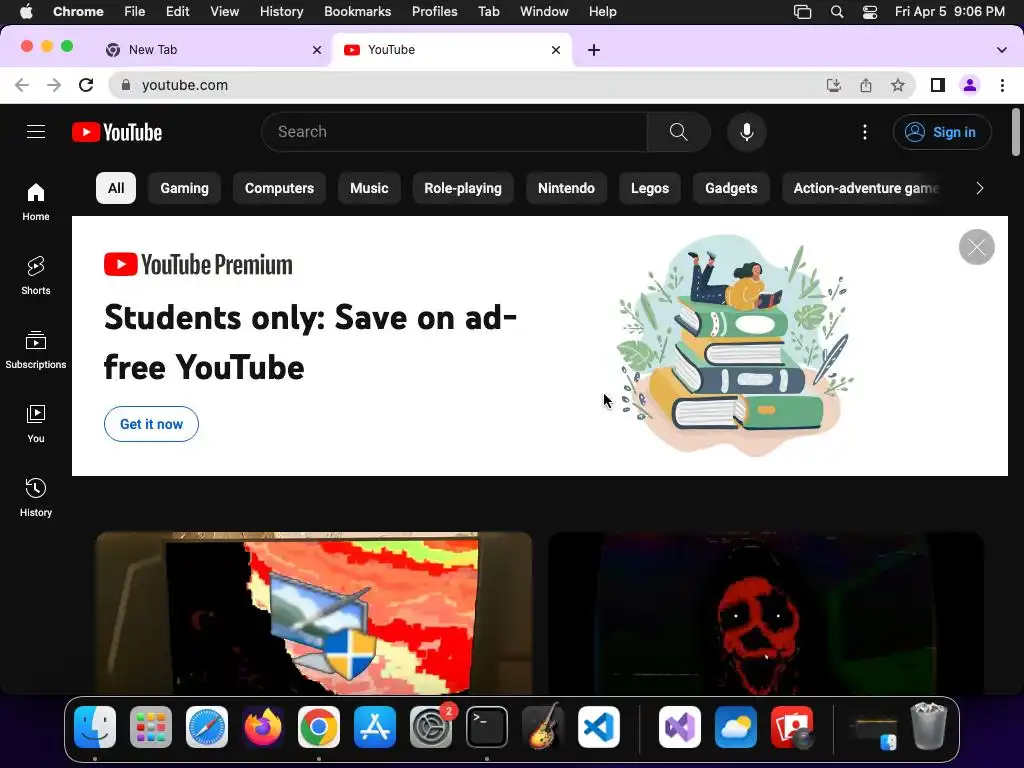Open the Edit menu

(177, 12)
